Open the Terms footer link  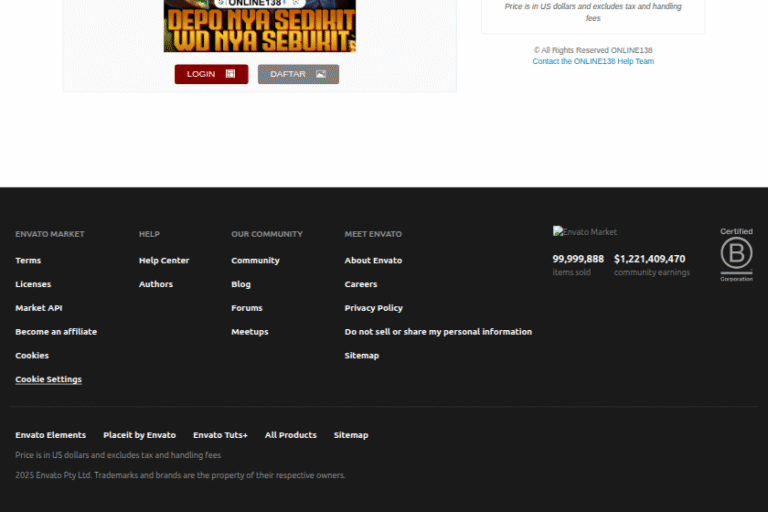28,261
